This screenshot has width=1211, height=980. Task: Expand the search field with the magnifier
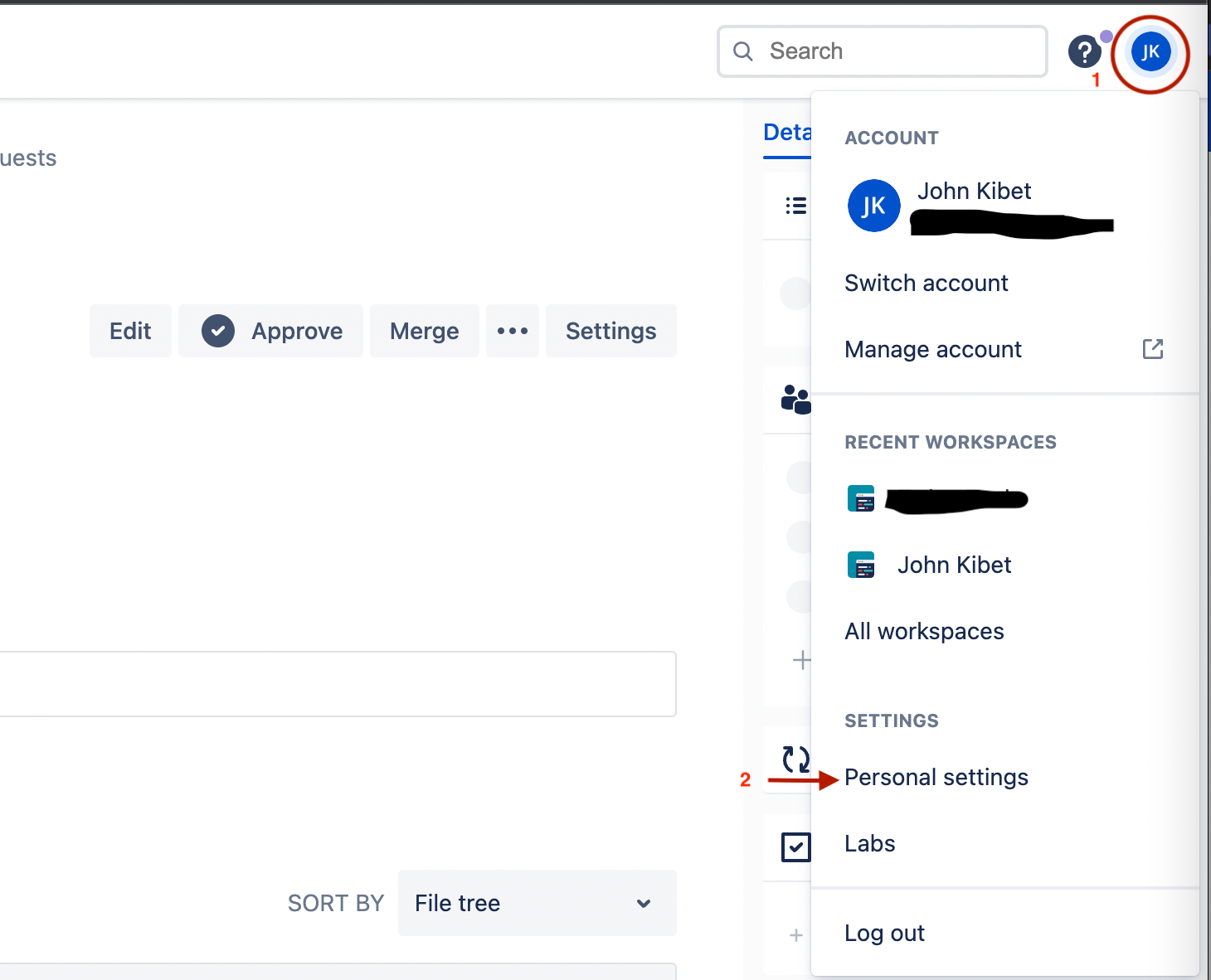(x=742, y=51)
